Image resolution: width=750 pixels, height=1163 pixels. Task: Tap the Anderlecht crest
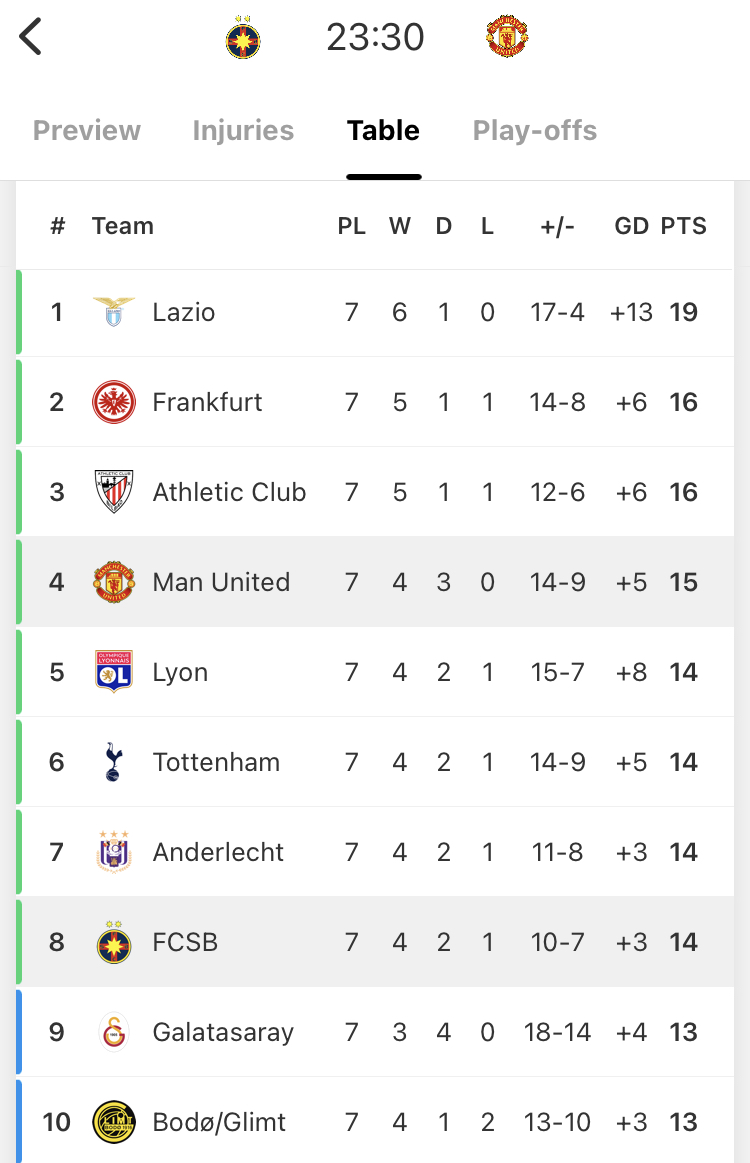[114, 851]
